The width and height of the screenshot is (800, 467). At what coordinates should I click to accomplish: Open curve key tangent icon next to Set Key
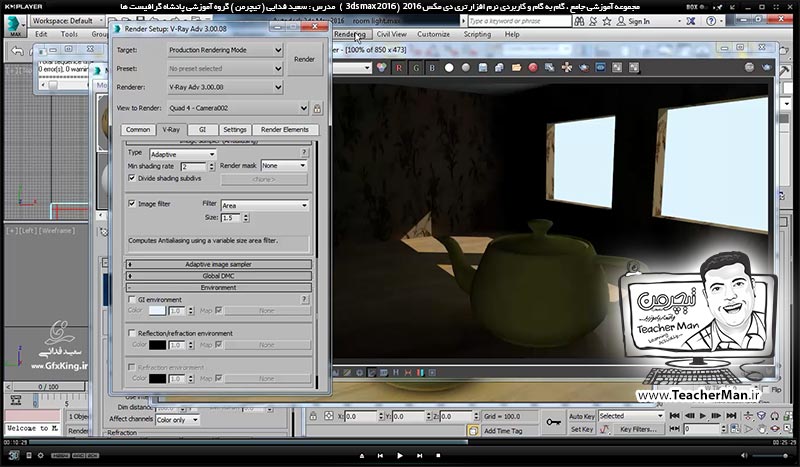point(605,430)
